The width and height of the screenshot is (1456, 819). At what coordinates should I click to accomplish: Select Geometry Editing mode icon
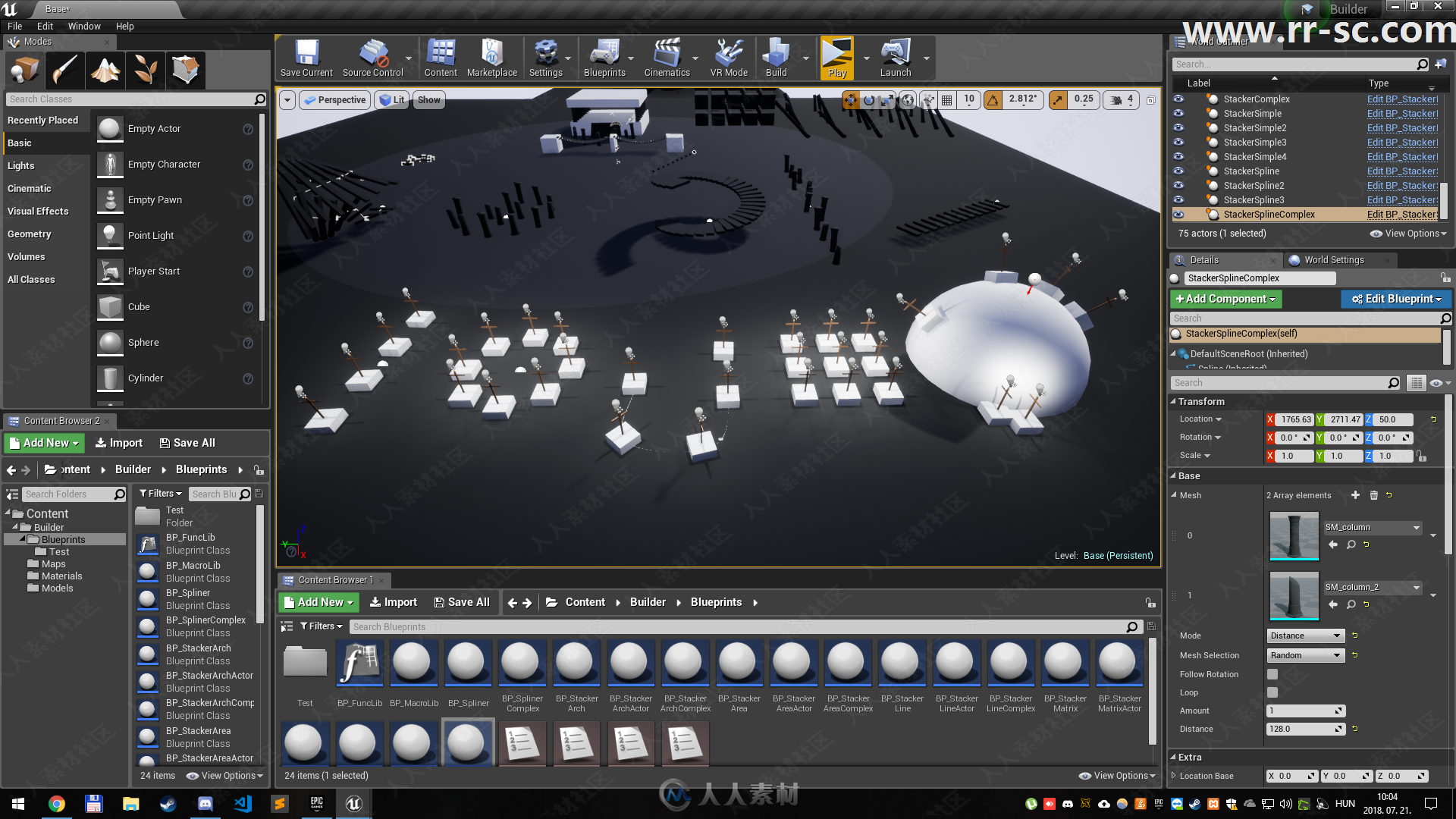185,70
